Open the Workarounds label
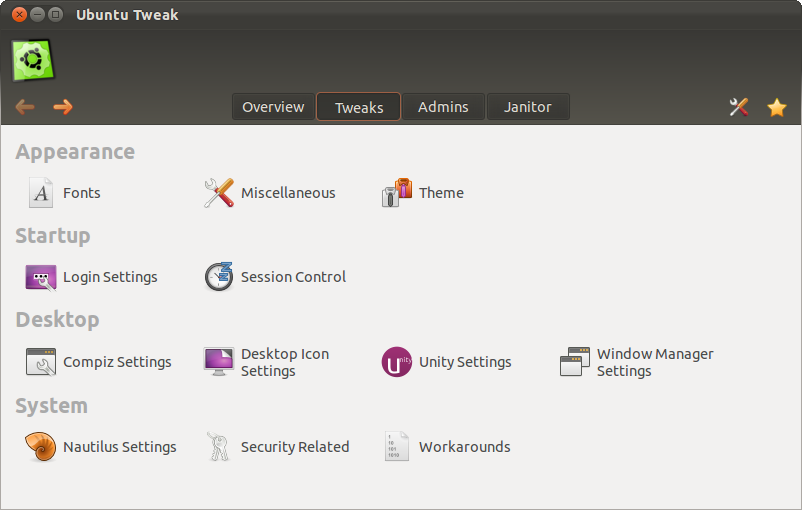The image size is (802, 510). coord(464,447)
